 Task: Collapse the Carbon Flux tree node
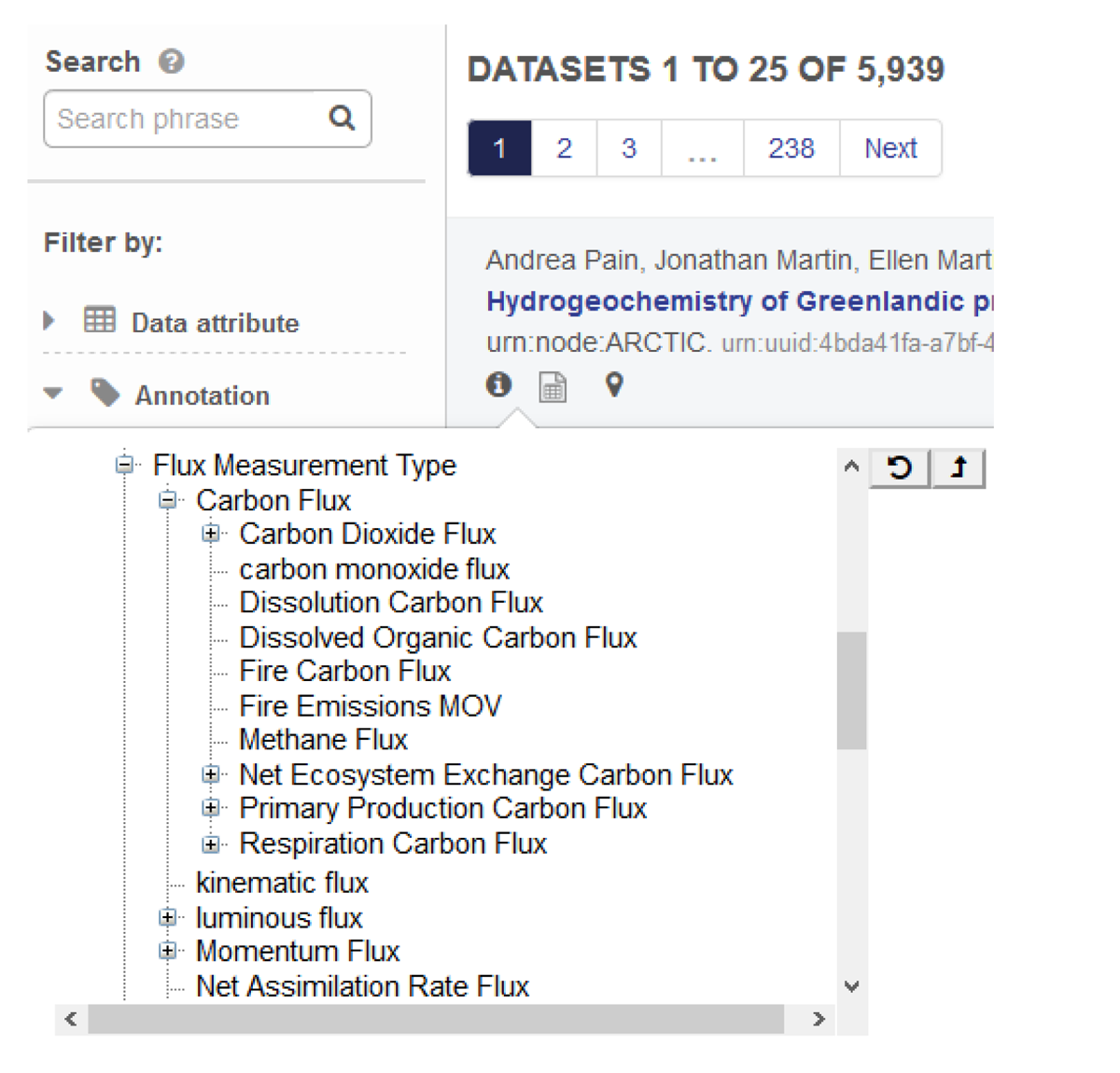168,500
